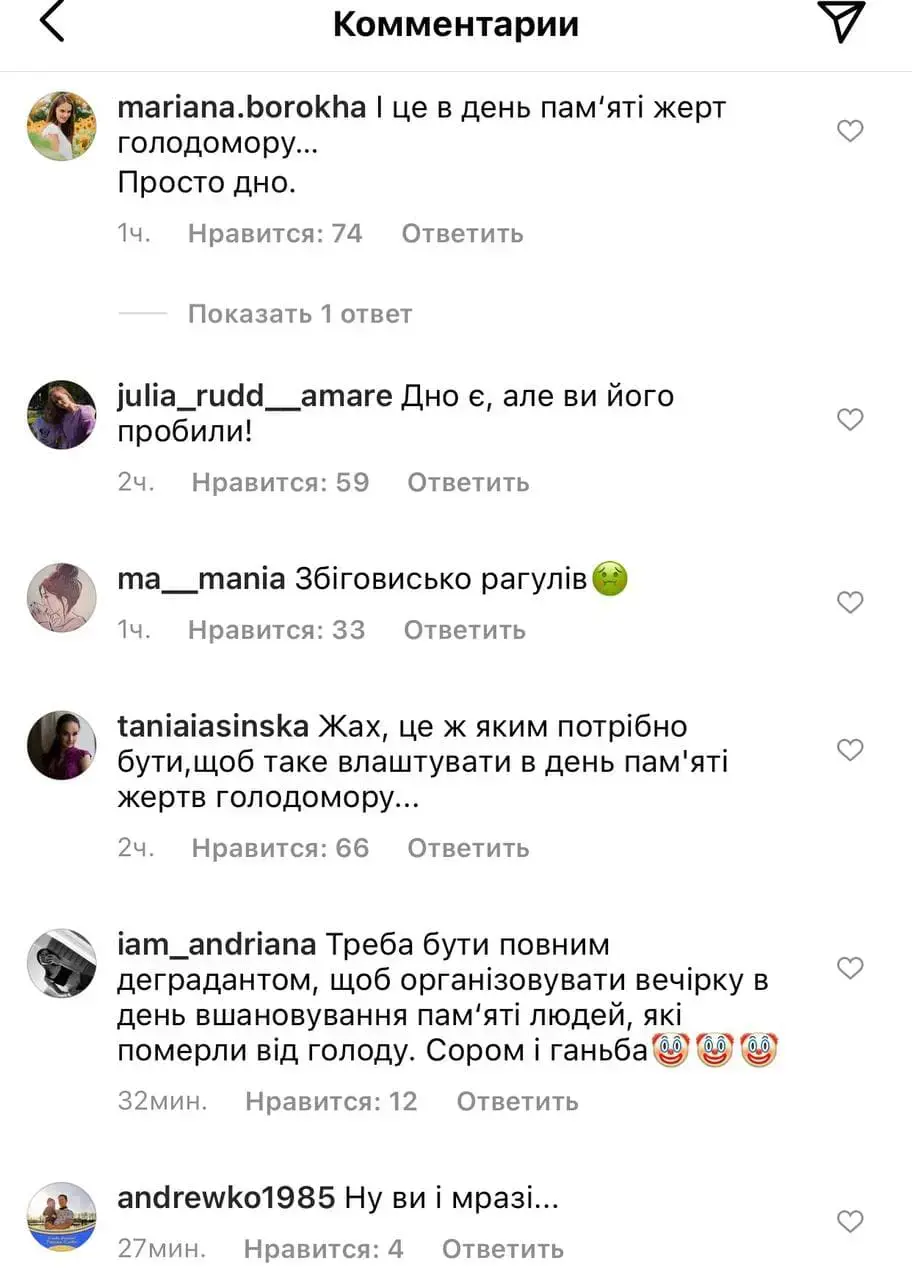Viewport: 912px width, 1280px height.
Task: Like mariana.borokha's comment with the heart
Action: click(849, 131)
